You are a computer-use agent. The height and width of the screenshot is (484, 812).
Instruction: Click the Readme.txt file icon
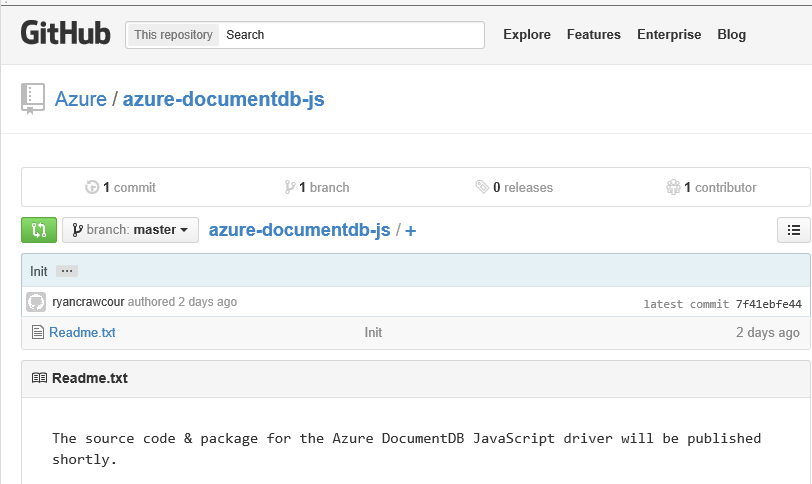(38, 332)
